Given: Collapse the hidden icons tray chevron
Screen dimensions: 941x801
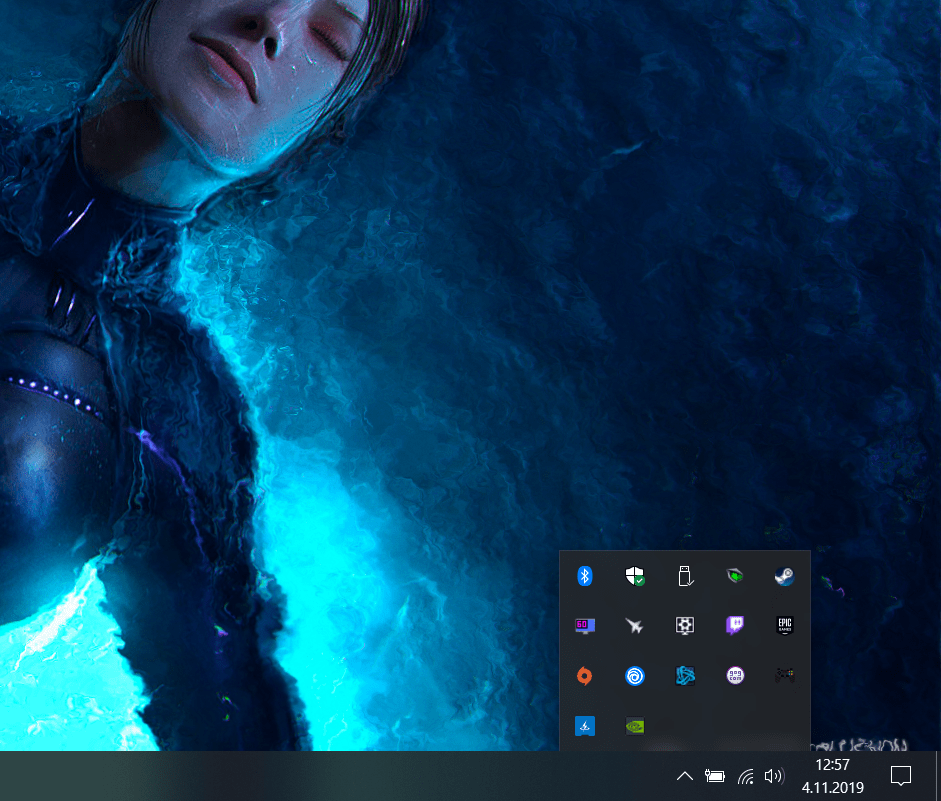Looking at the screenshot, I should coord(685,776).
